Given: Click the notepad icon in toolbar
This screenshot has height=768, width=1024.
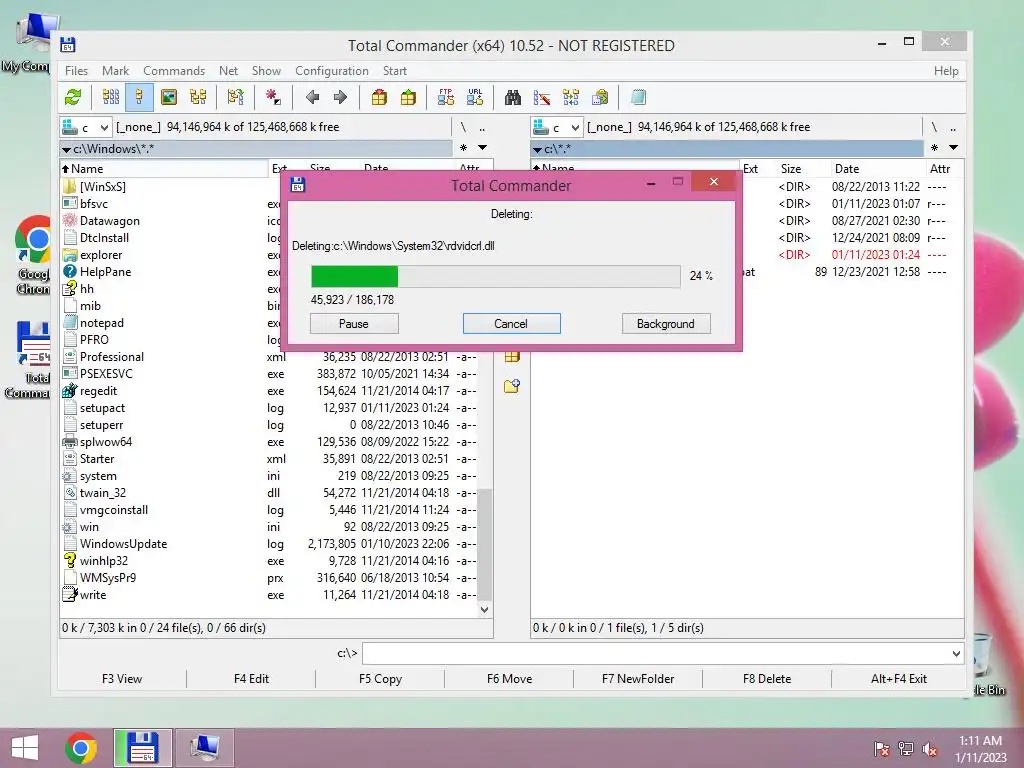Looking at the screenshot, I should click(638, 97).
